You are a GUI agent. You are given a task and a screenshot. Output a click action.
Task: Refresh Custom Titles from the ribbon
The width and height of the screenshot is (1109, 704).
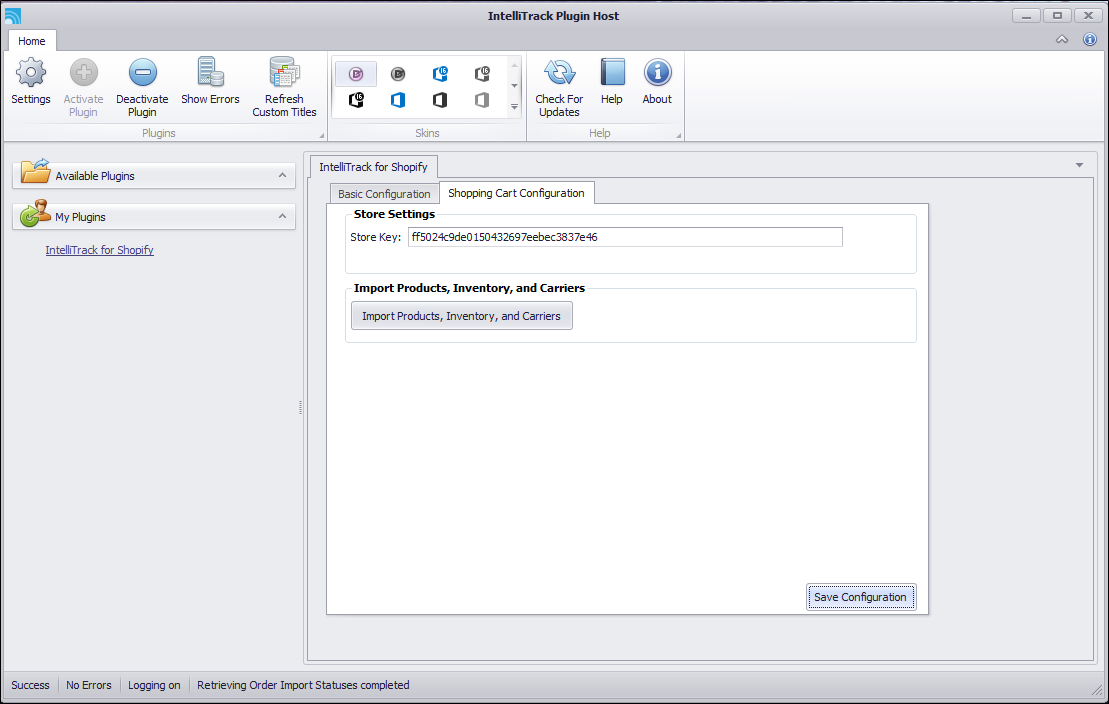coord(284,88)
